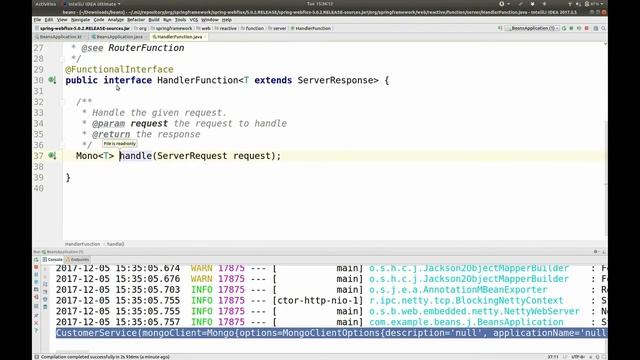
Task: Click the UTF-8 encoding in status bar
Action: 578,357
